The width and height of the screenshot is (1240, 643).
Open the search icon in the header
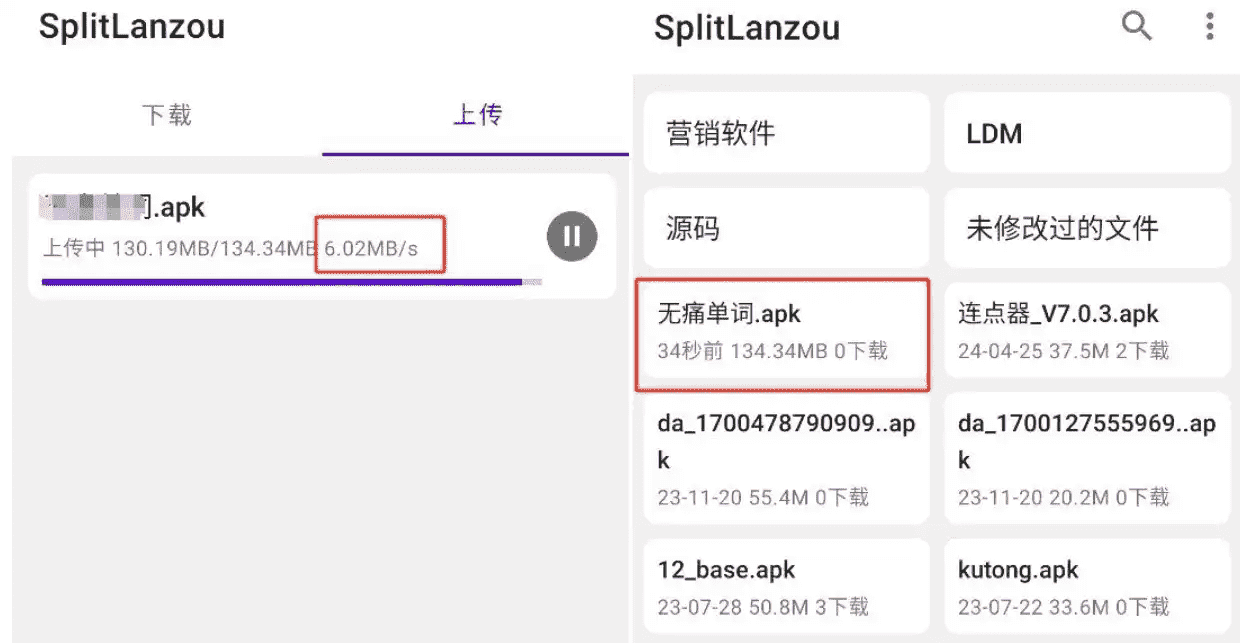(x=1137, y=26)
